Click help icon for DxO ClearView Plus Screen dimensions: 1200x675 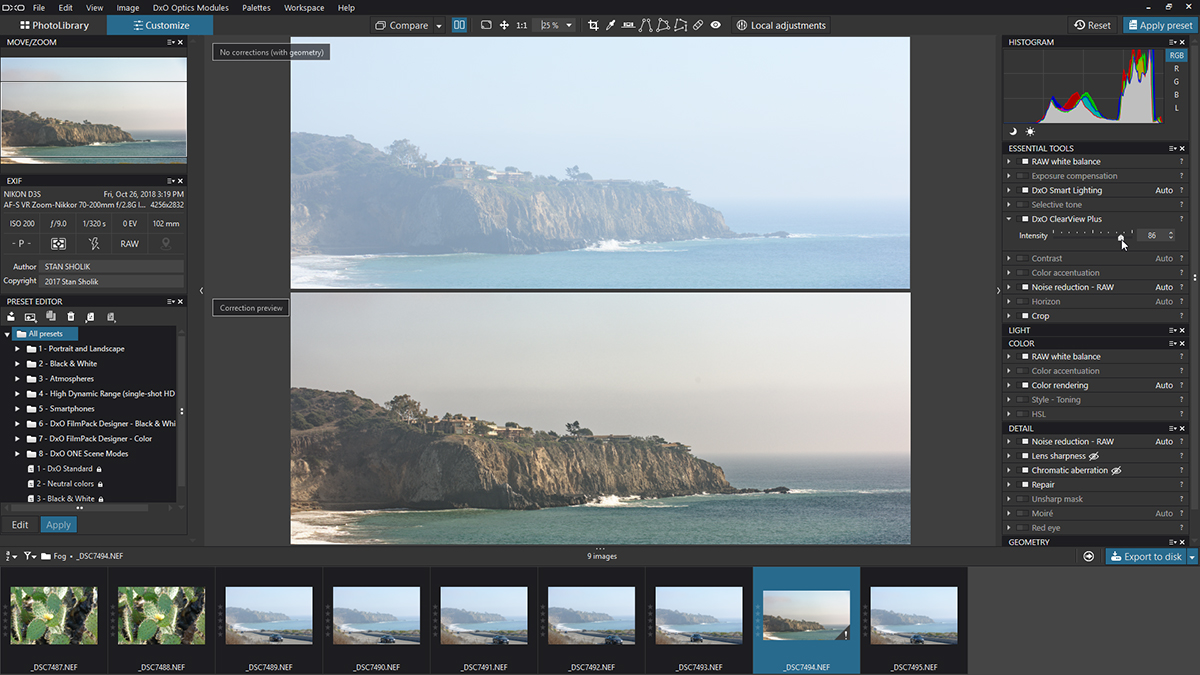click(x=1181, y=219)
